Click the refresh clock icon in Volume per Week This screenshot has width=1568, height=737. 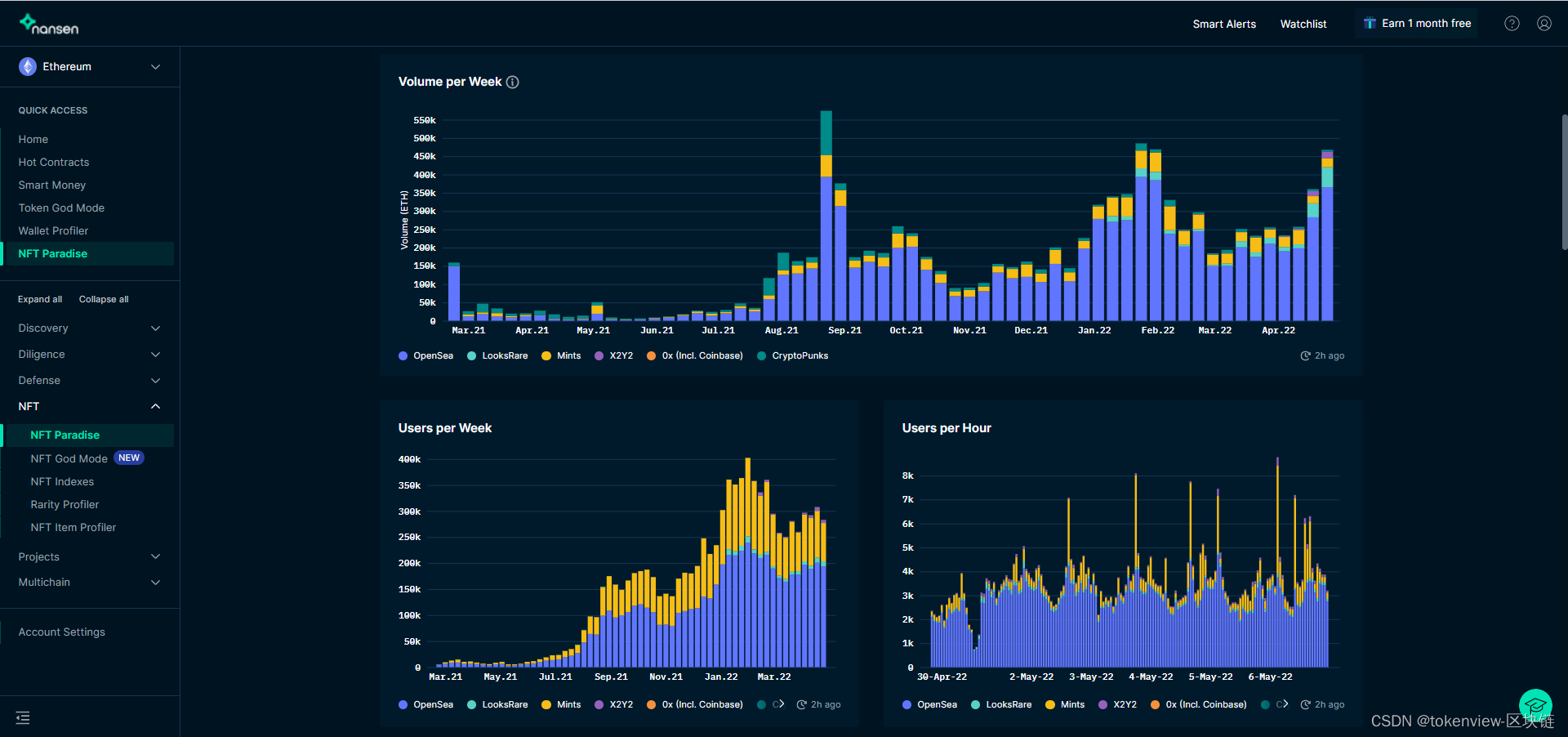(1306, 356)
